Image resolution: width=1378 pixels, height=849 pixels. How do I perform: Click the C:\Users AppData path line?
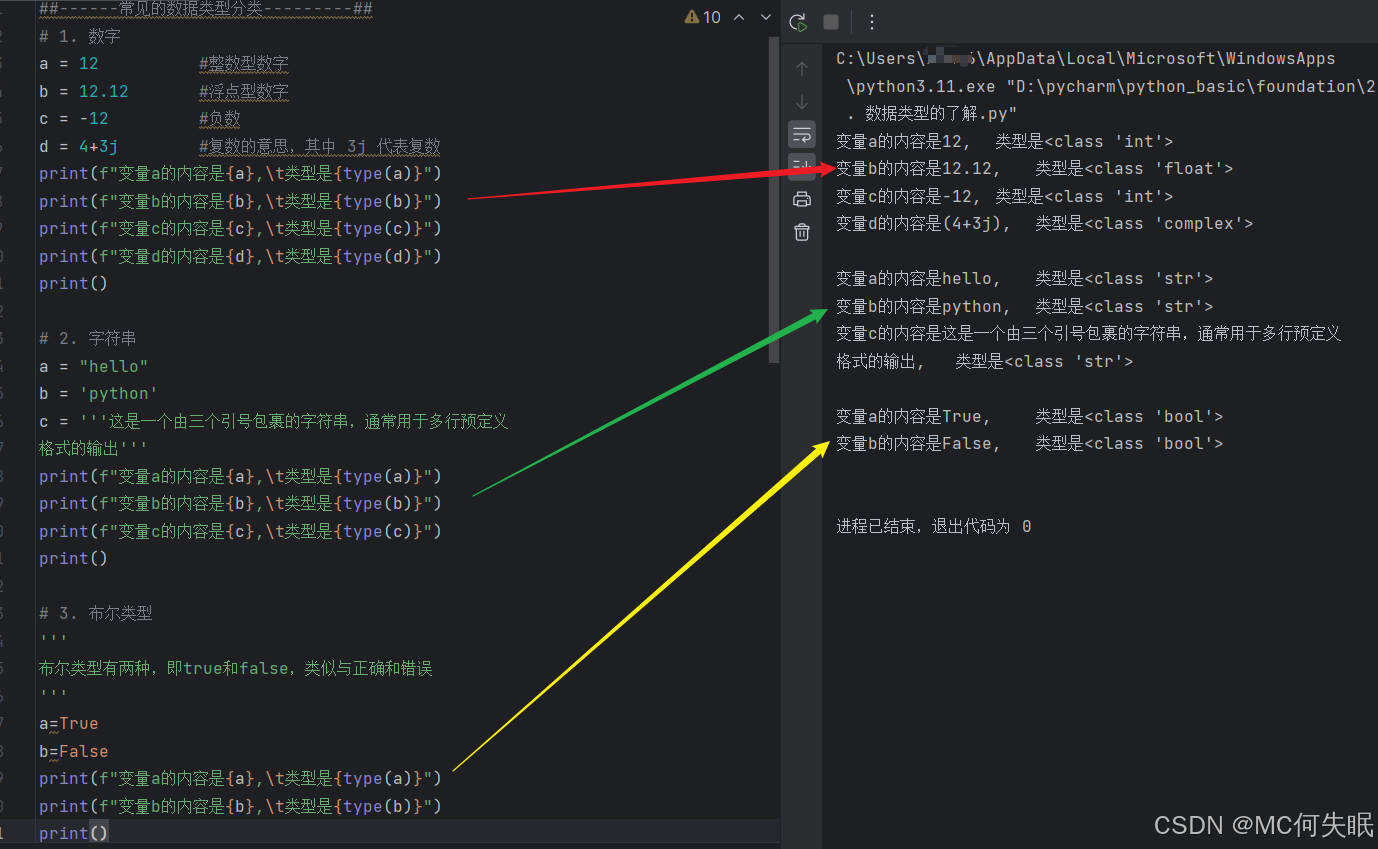pos(1086,59)
